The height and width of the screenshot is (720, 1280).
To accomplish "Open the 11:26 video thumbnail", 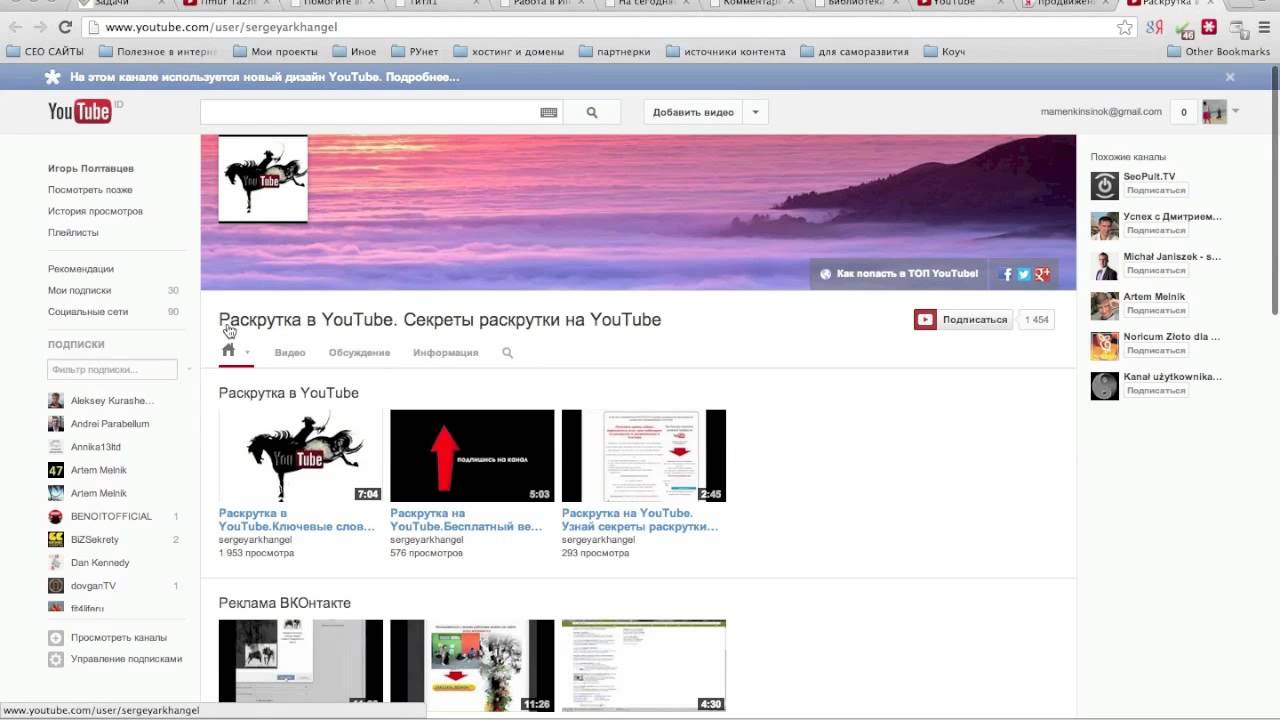I will (x=472, y=666).
